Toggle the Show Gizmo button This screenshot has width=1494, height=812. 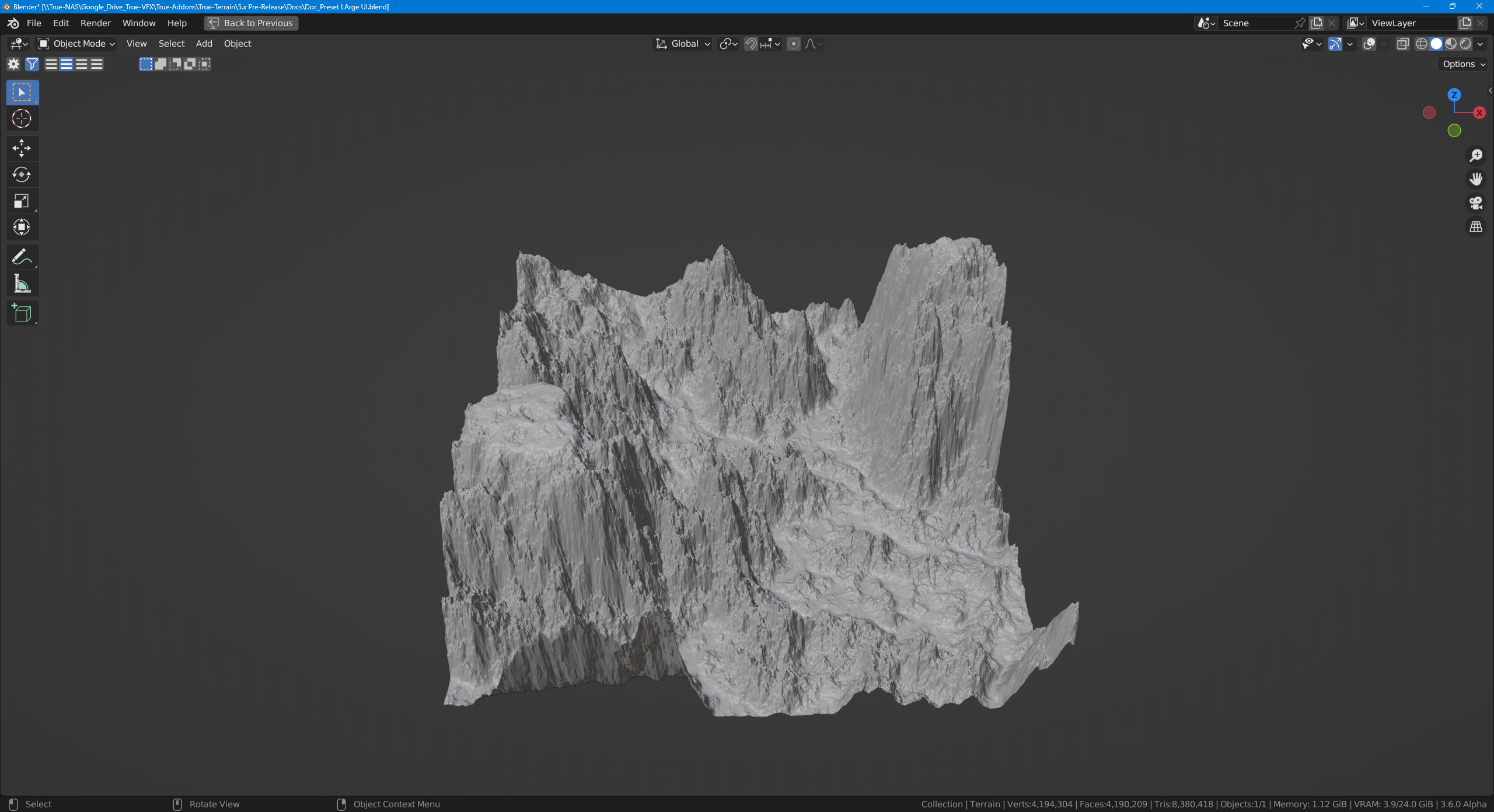pyautogui.click(x=1335, y=44)
